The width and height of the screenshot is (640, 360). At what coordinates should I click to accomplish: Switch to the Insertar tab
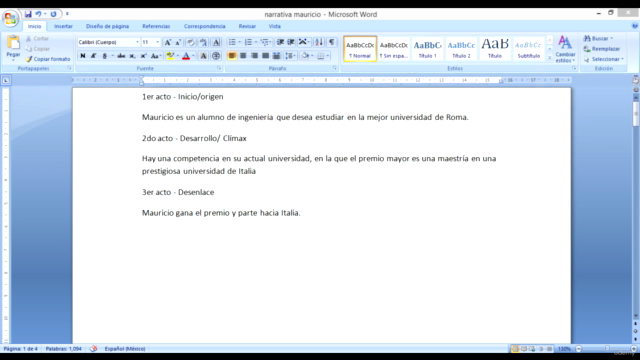(63, 26)
